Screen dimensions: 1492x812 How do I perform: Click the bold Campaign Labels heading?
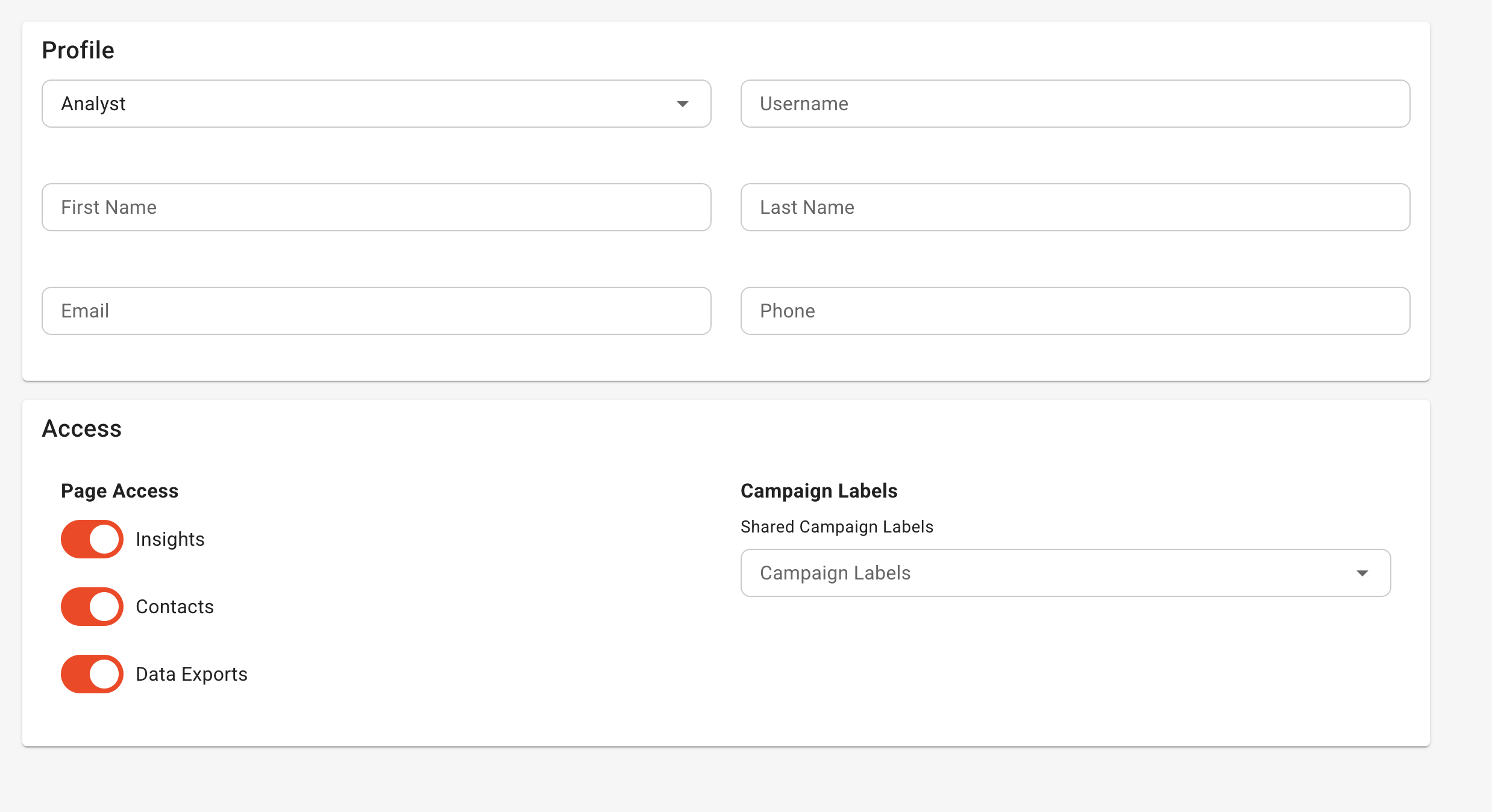point(818,491)
